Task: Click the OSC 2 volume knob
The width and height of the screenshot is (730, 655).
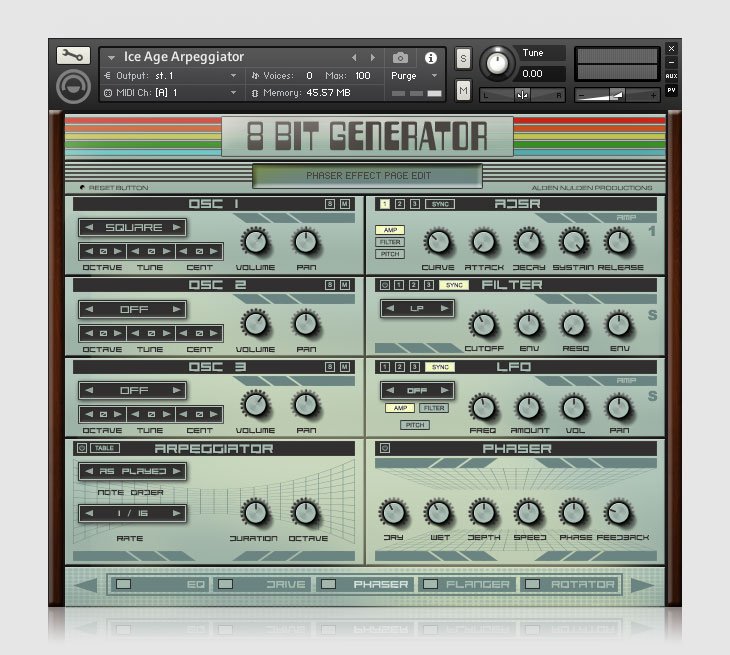Action: click(x=255, y=324)
